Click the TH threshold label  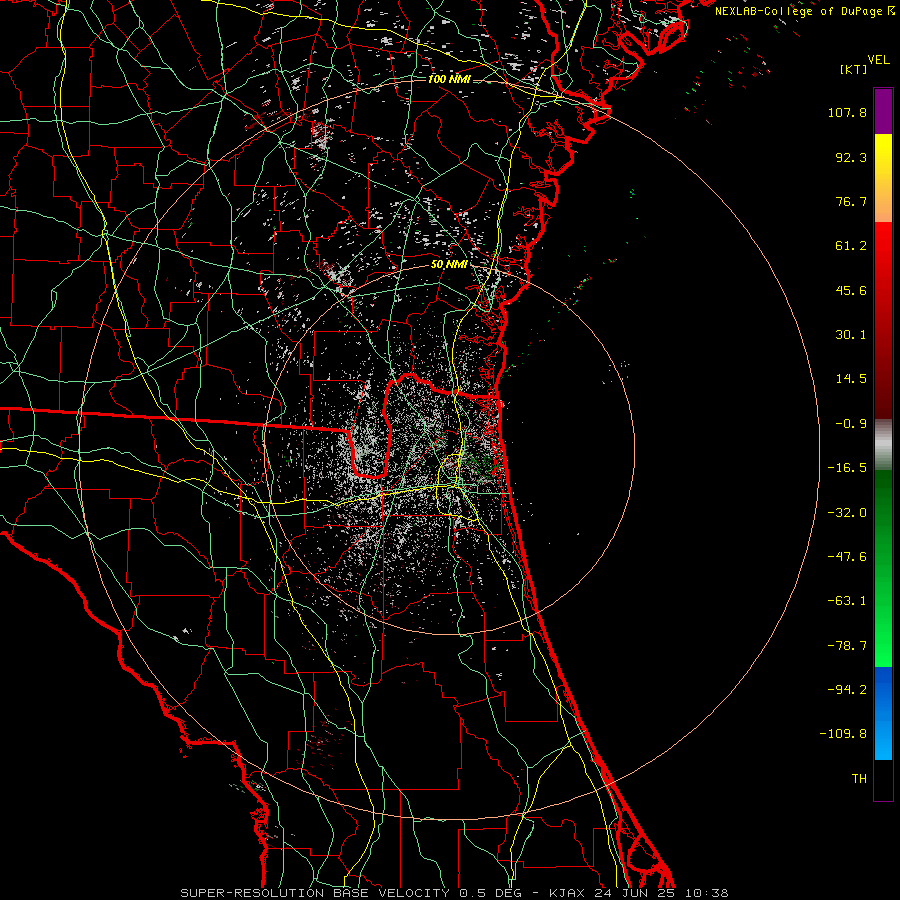tap(859, 779)
